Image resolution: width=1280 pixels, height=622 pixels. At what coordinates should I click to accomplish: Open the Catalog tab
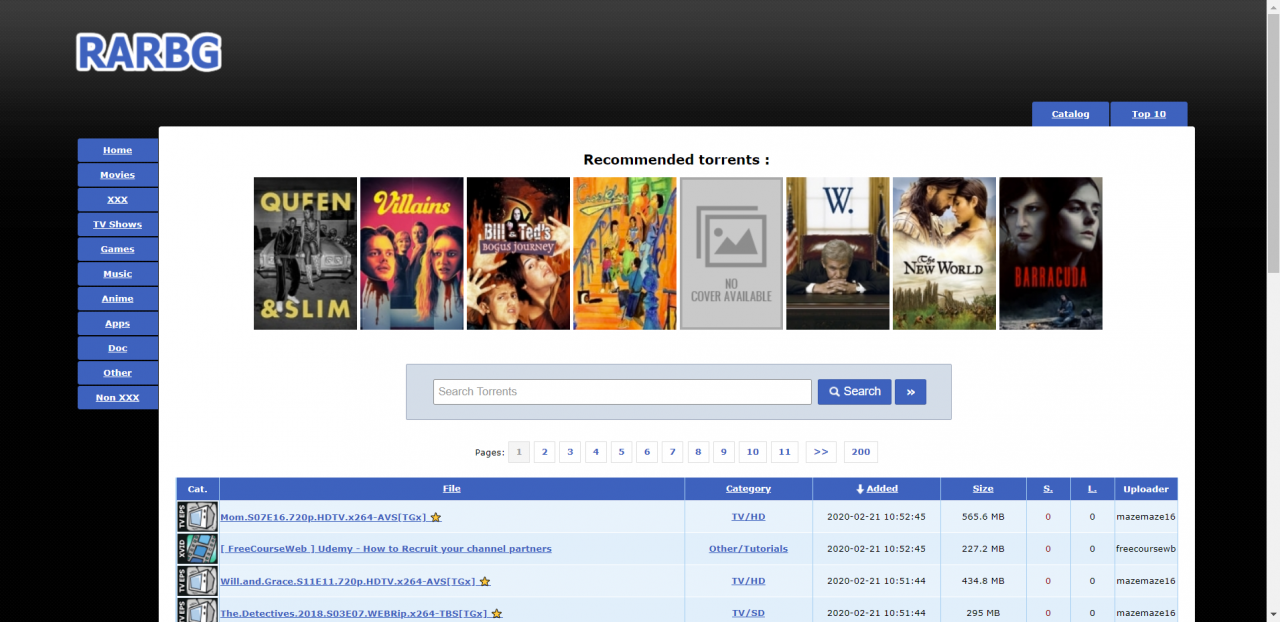(1070, 114)
